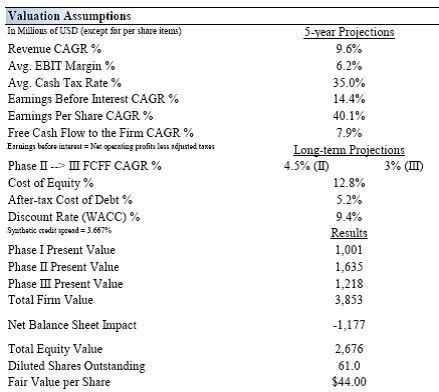
Task: Select the Total Firm Value 3,853 cell
Action: (349, 300)
